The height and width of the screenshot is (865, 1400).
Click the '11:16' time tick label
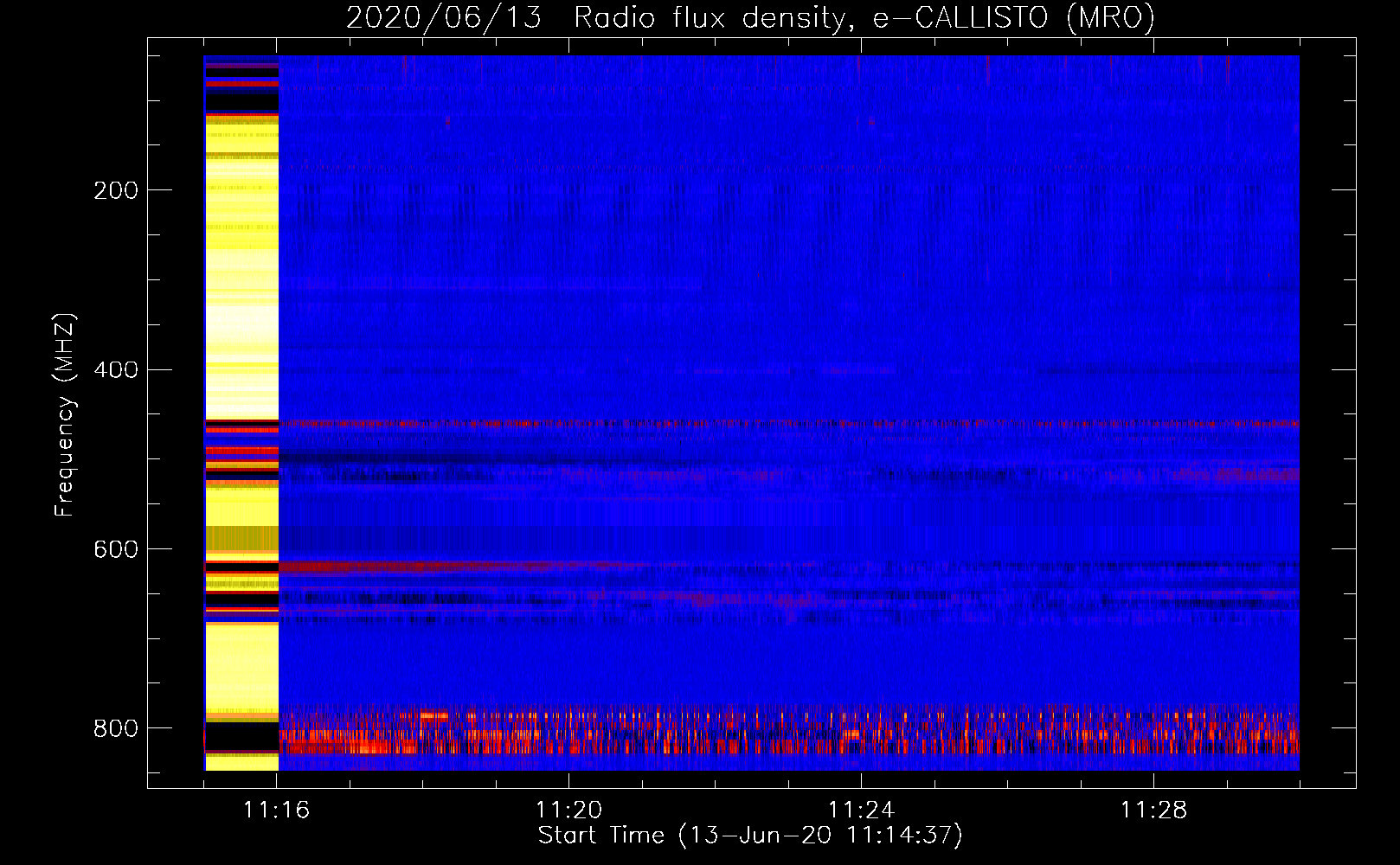(x=277, y=810)
